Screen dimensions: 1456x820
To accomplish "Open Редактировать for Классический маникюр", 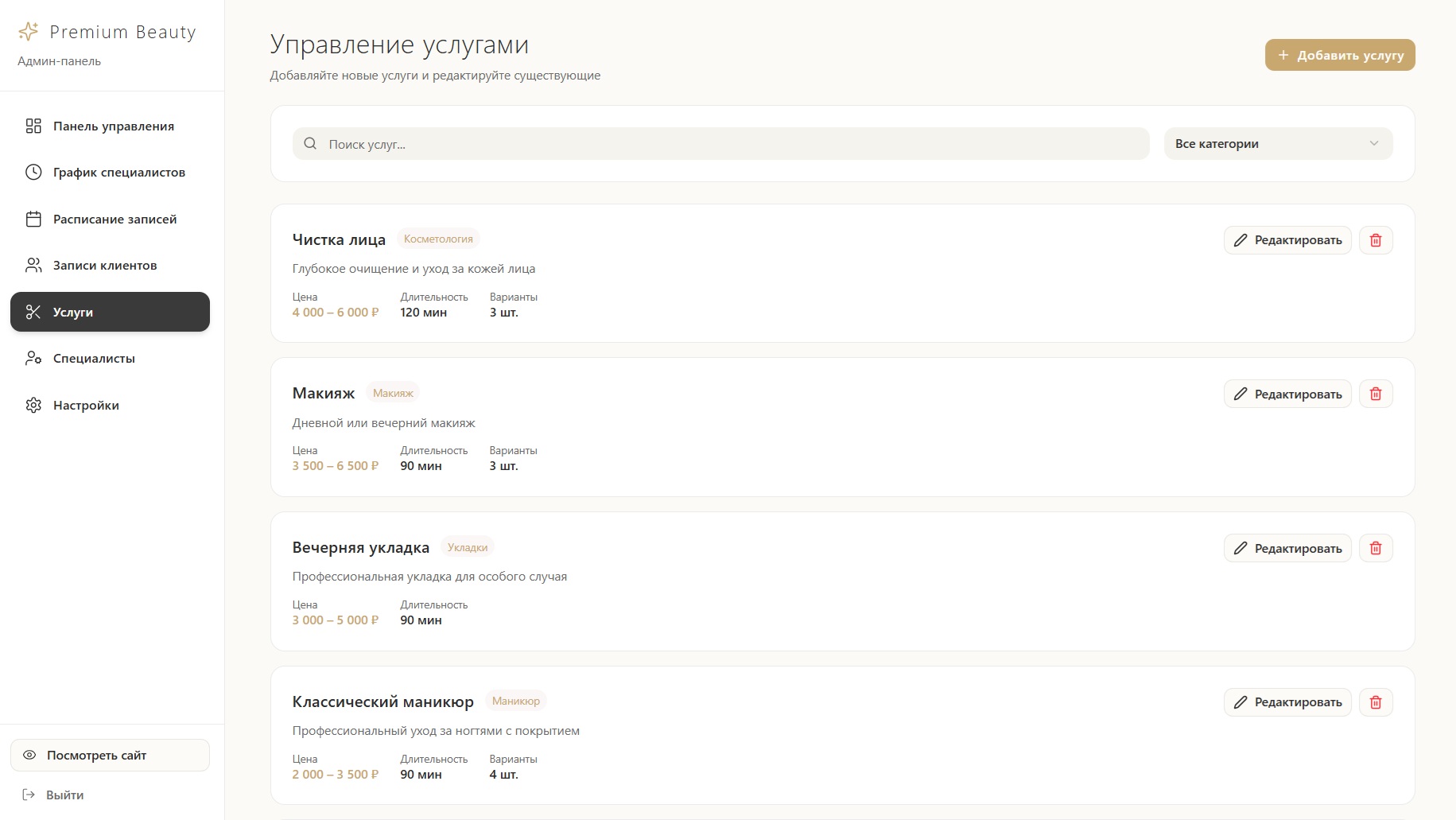I will tap(1287, 701).
